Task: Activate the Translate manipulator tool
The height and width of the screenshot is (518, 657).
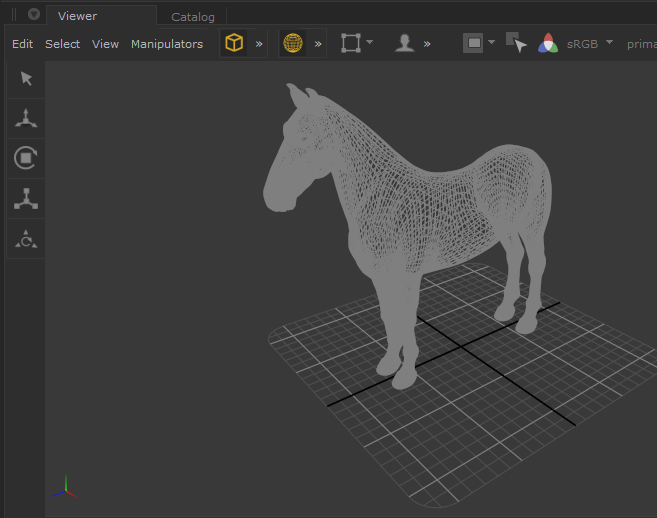Action: pos(26,119)
